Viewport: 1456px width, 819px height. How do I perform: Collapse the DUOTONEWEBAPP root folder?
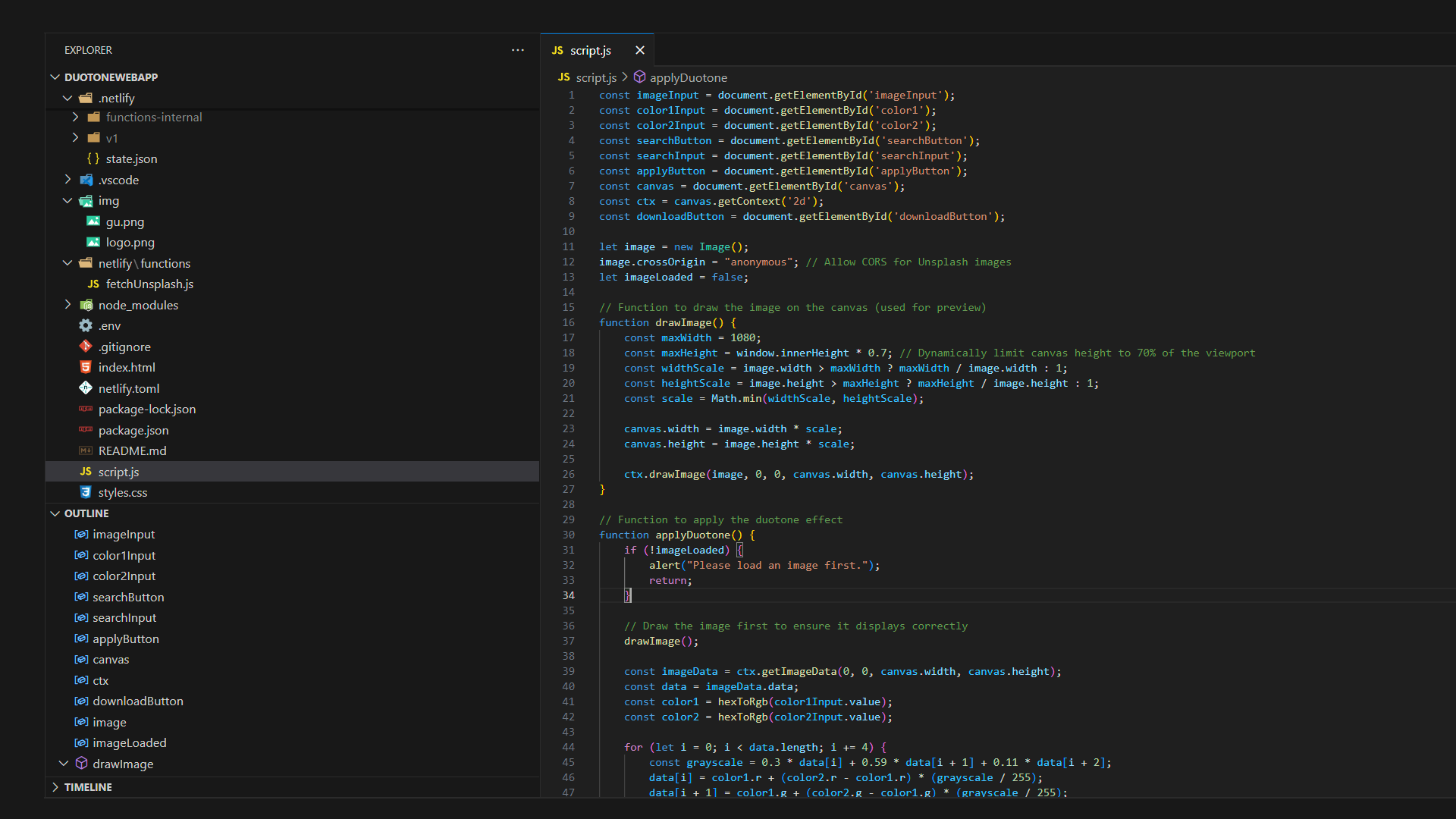click(55, 77)
